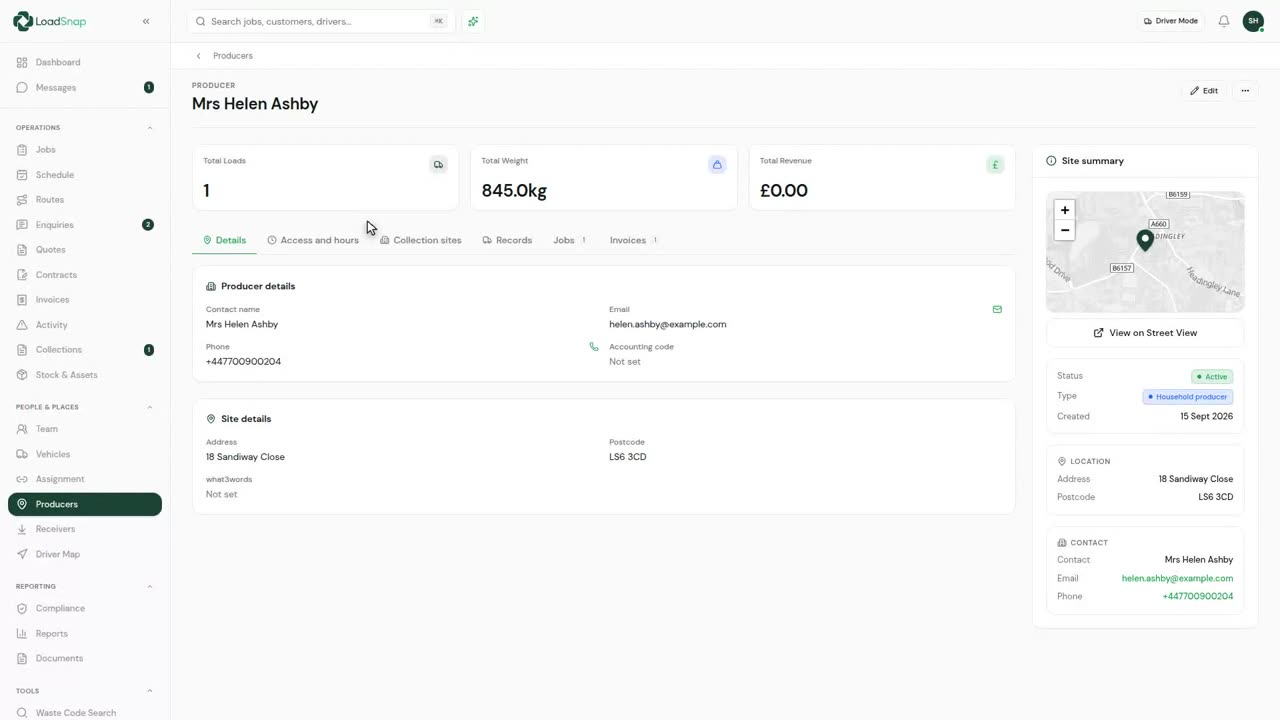The image size is (1280, 720).
Task: Open the Dashboard page
Action: [x=85, y=62]
